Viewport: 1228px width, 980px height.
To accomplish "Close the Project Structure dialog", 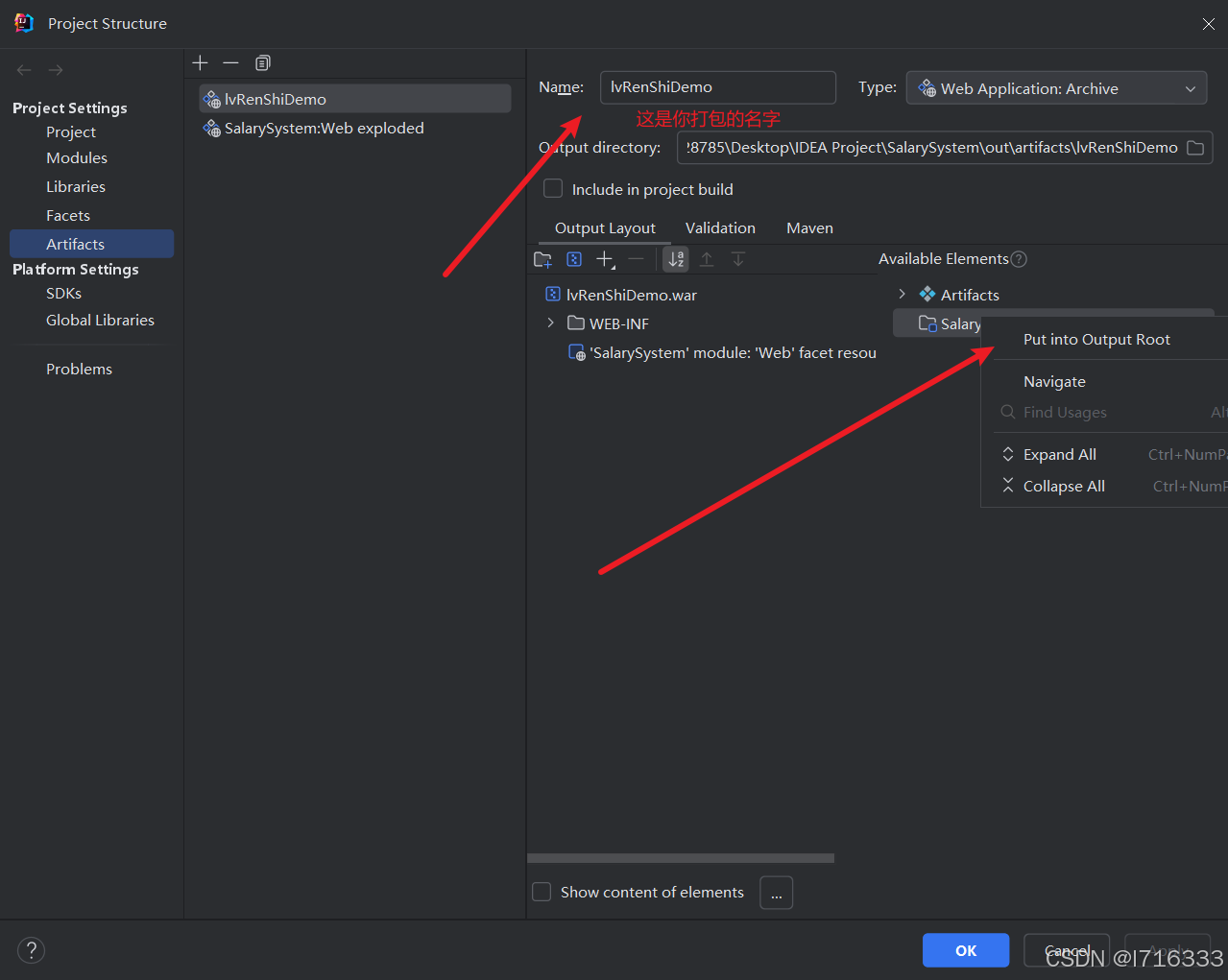I will click(x=1209, y=24).
